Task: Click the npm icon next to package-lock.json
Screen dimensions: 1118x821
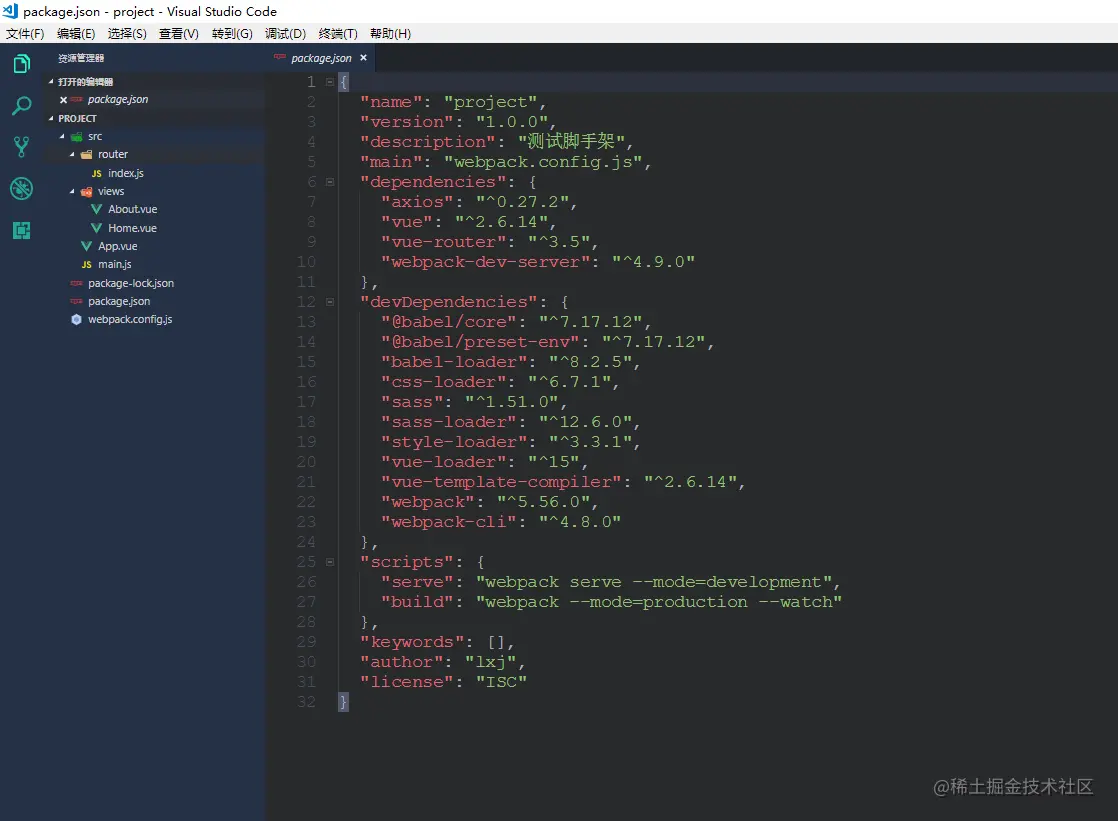Action: (x=76, y=283)
